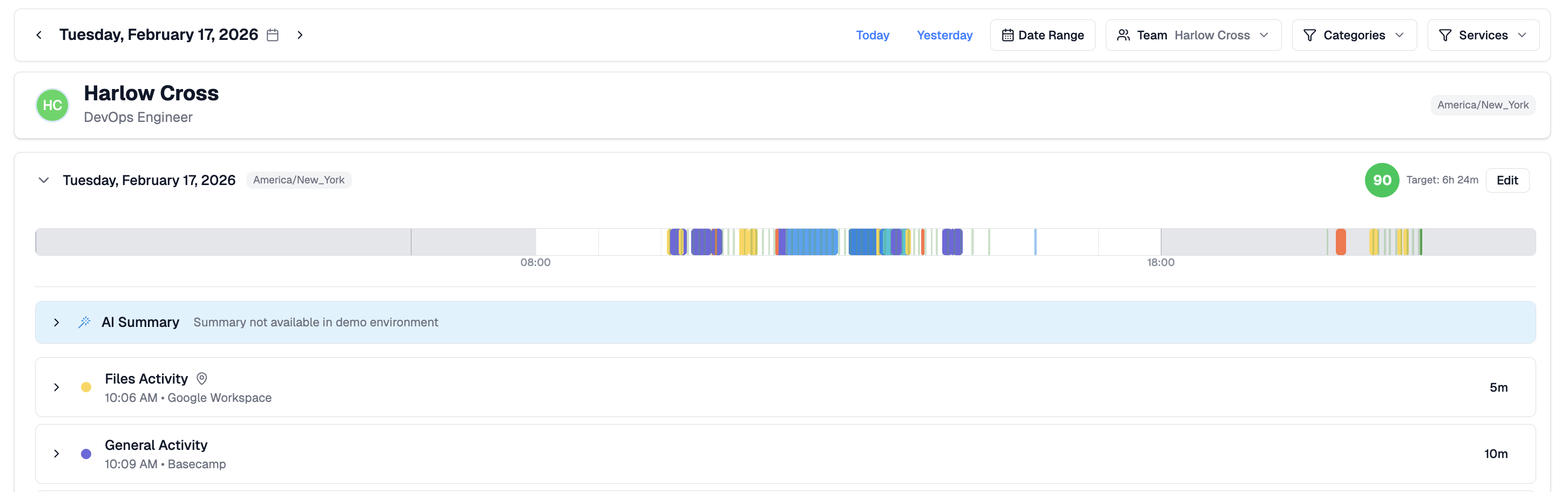Click the green 90 score badge
Viewport: 1568px width, 492px height.
(1382, 180)
